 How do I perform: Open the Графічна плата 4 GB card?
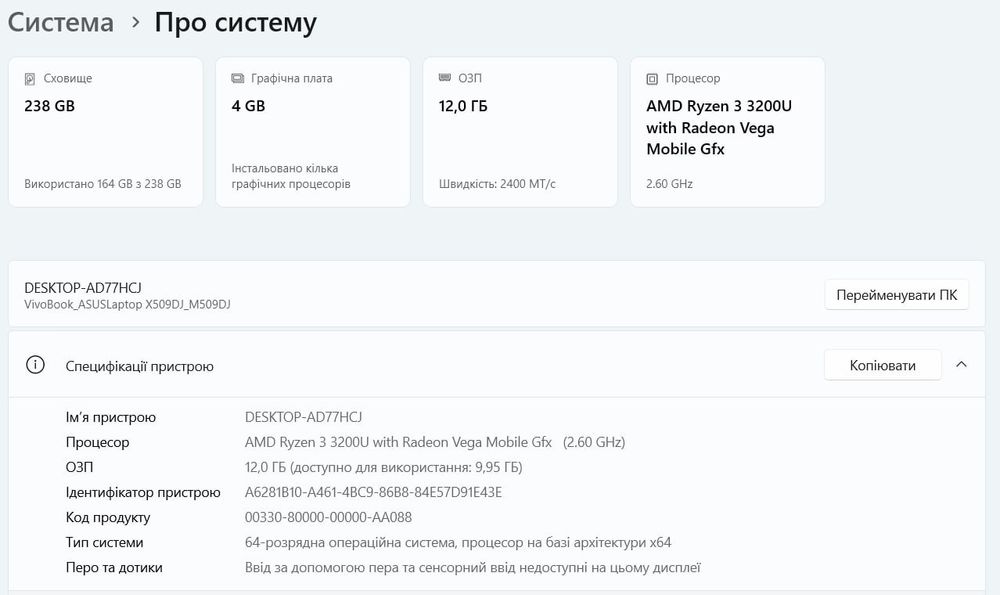(x=312, y=132)
